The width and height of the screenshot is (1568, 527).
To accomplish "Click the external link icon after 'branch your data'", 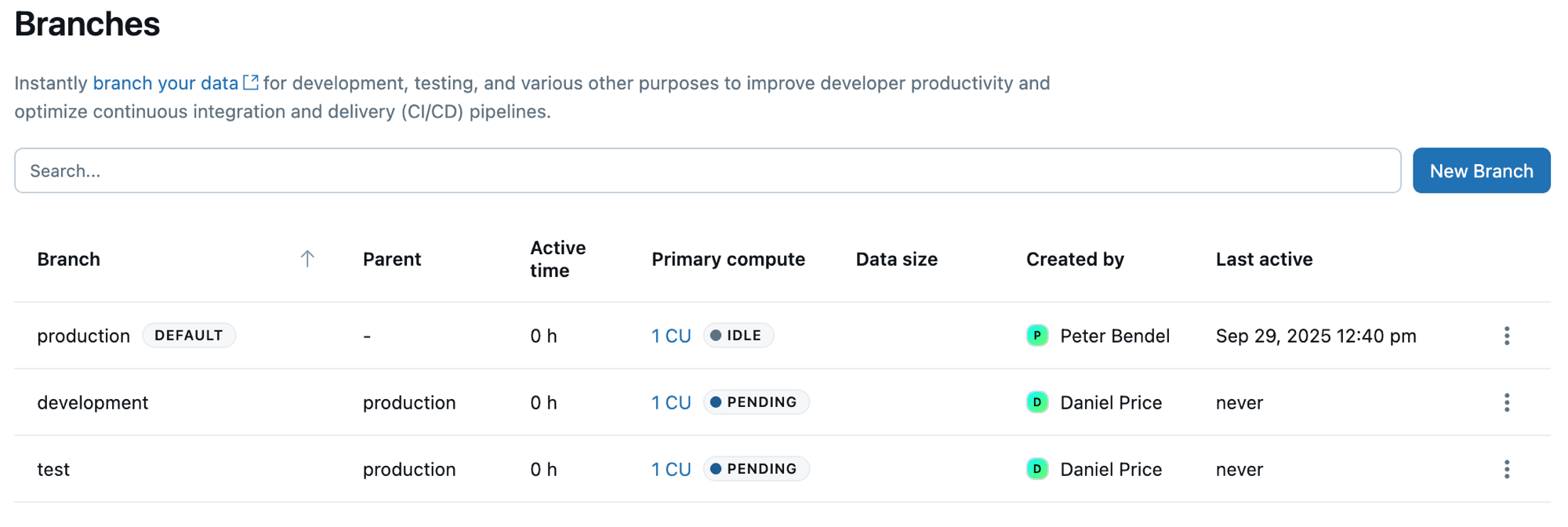I will tap(251, 82).
